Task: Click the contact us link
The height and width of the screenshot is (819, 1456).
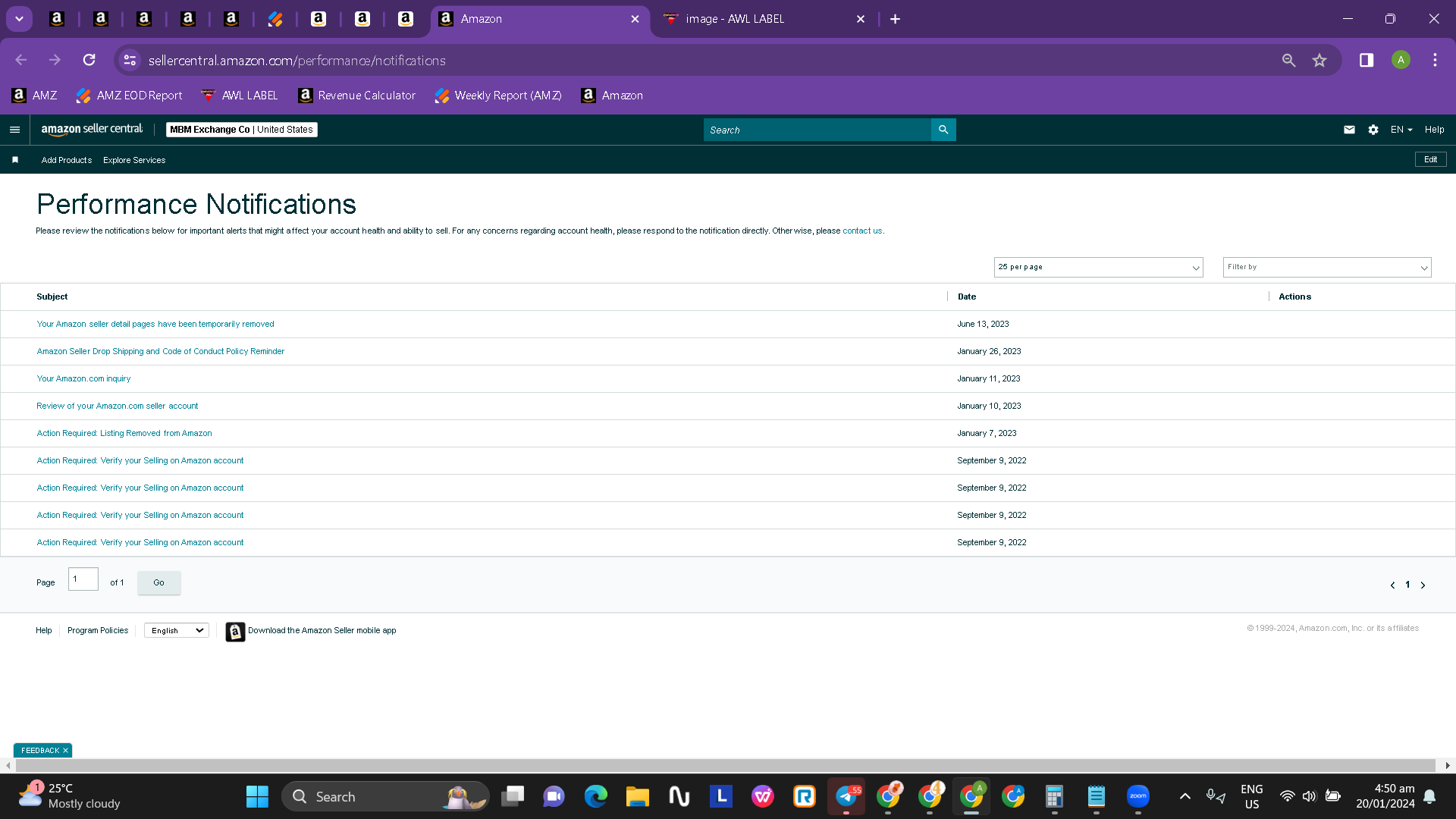Action: (x=862, y=231)
